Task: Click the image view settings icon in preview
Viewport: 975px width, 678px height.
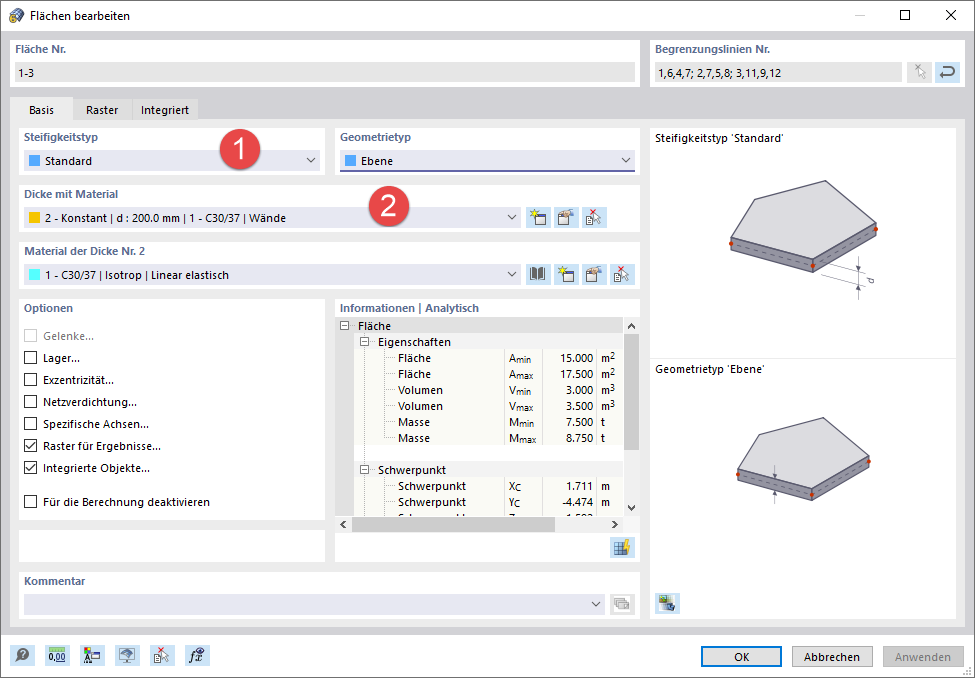Action: (667, 603)
